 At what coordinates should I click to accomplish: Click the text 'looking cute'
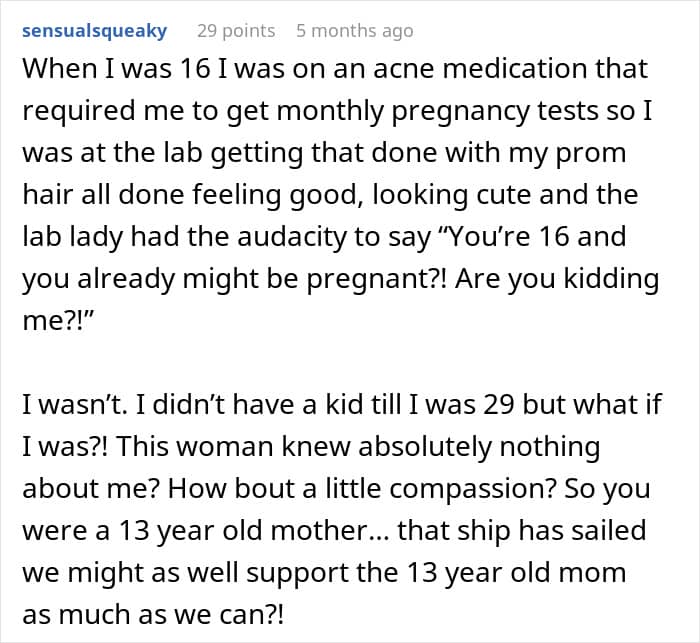(452, 195)
